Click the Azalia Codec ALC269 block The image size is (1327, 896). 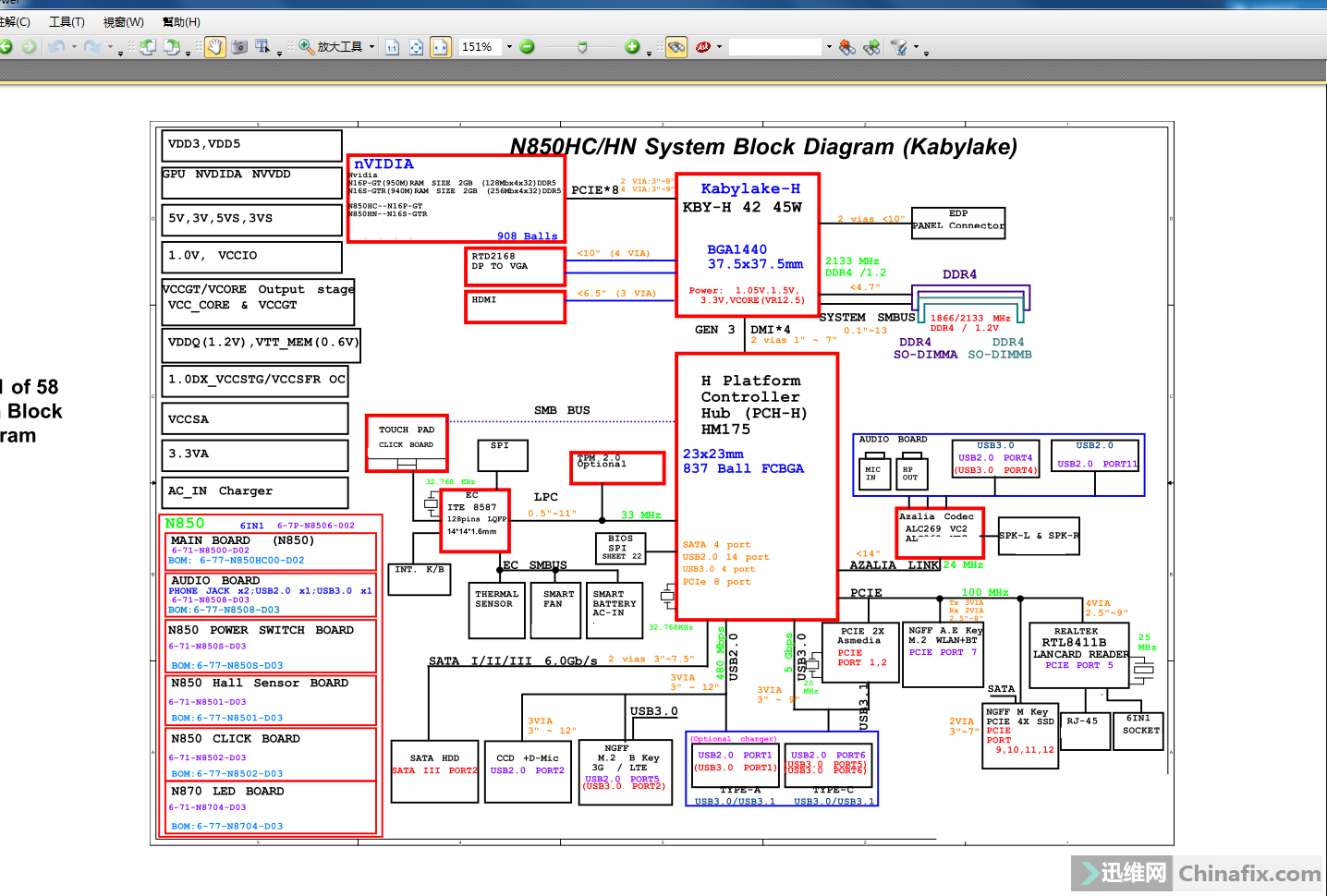pos(940,532)
